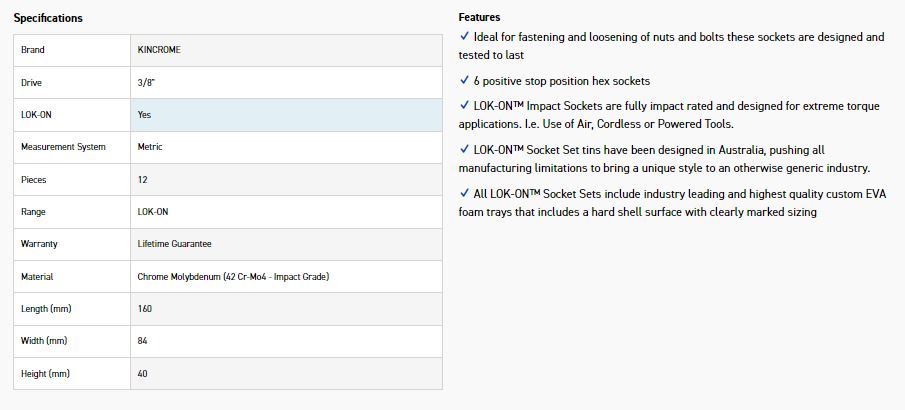Click the first feature checkmark icon
This screenshot has height=410, width=905.
(x=464, y=36)
